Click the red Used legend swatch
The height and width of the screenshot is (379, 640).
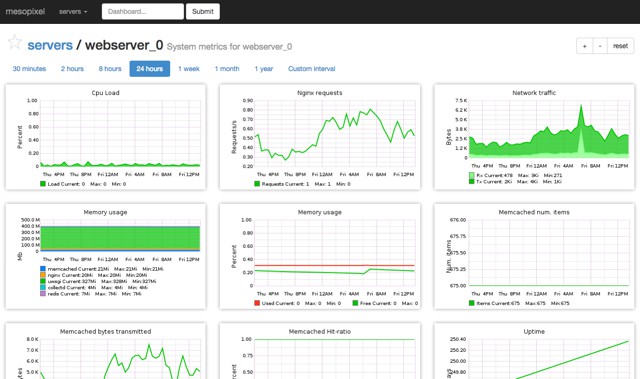257,303
